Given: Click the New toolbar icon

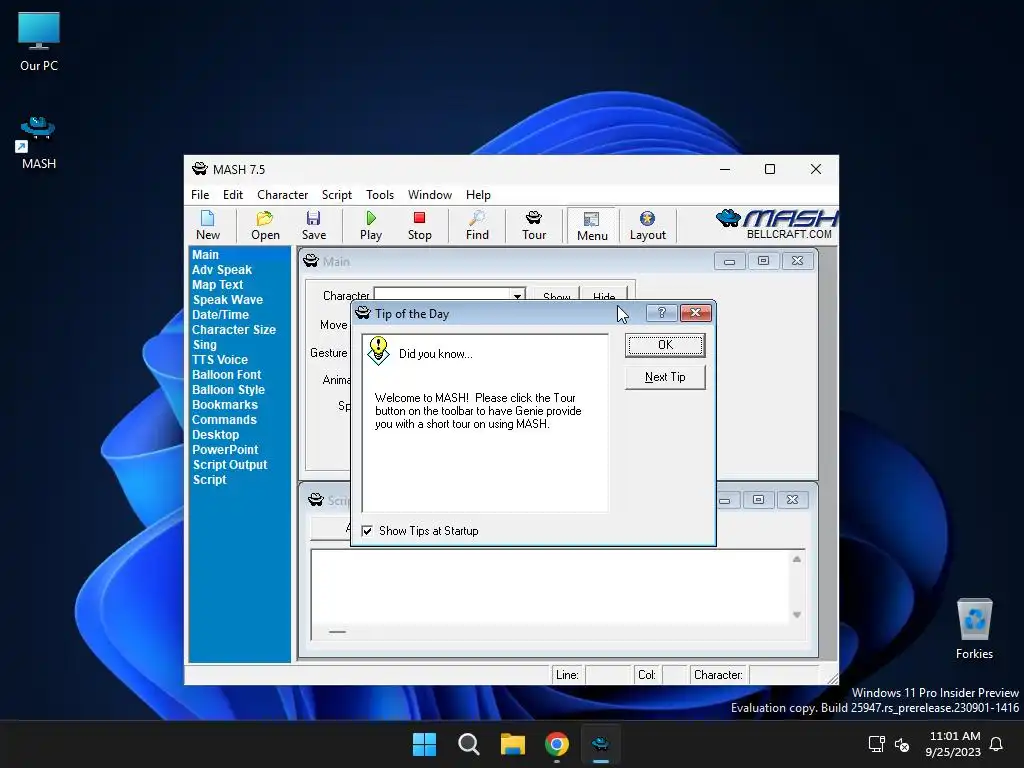Looking at the screenshot, I should click(208, 225).
